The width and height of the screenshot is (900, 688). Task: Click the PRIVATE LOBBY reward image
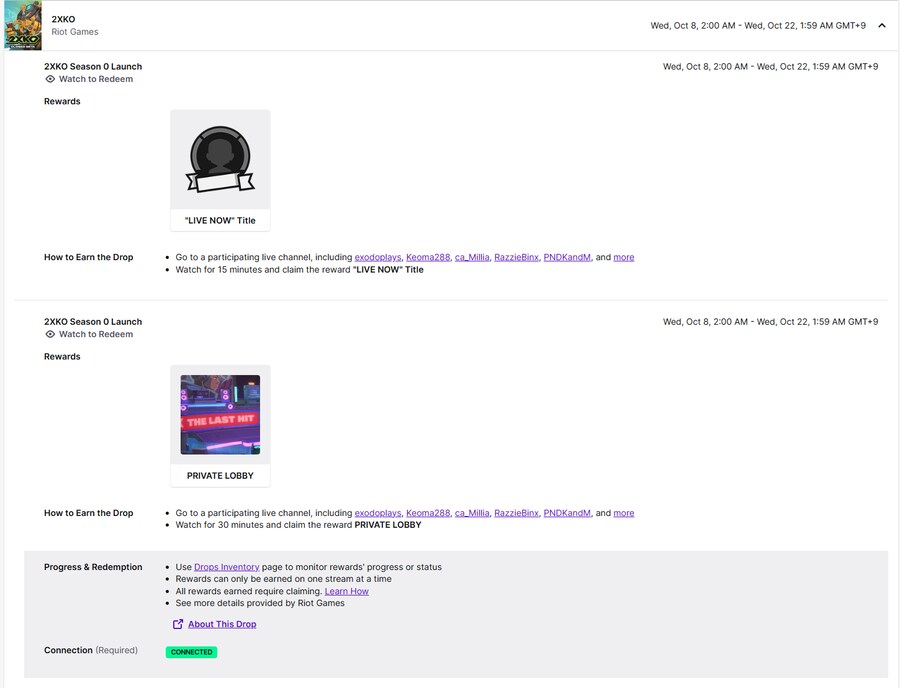(x=220, y=415)
